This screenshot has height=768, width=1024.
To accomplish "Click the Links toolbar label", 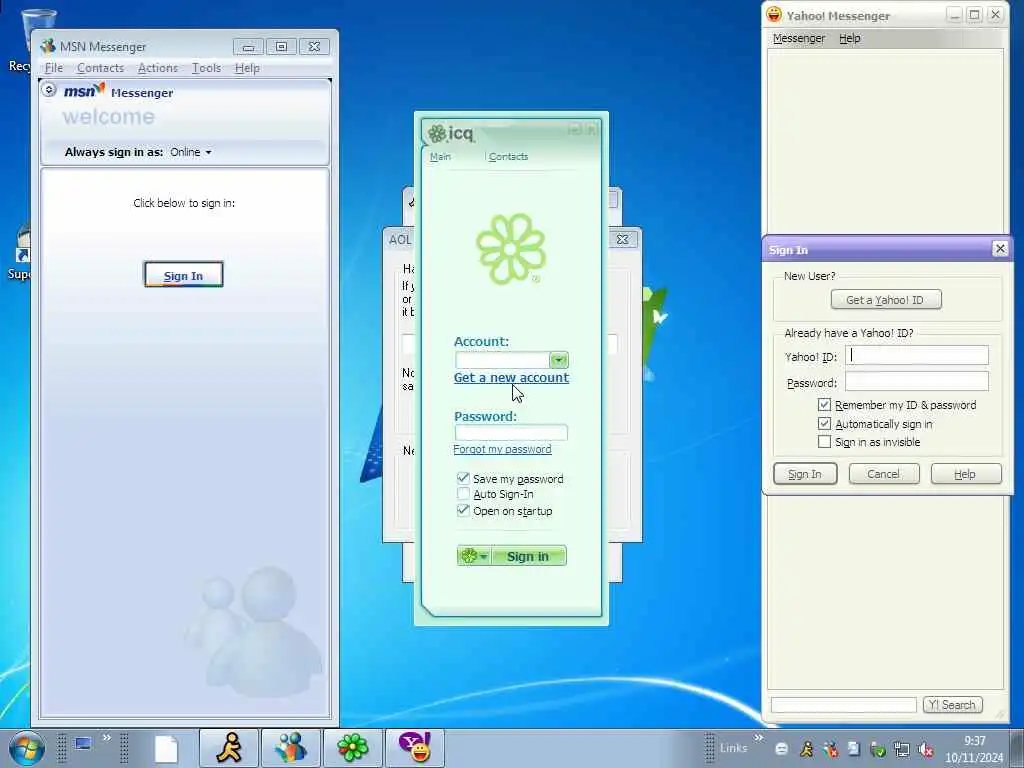I will pyautogui.click(x=733, y=748).
